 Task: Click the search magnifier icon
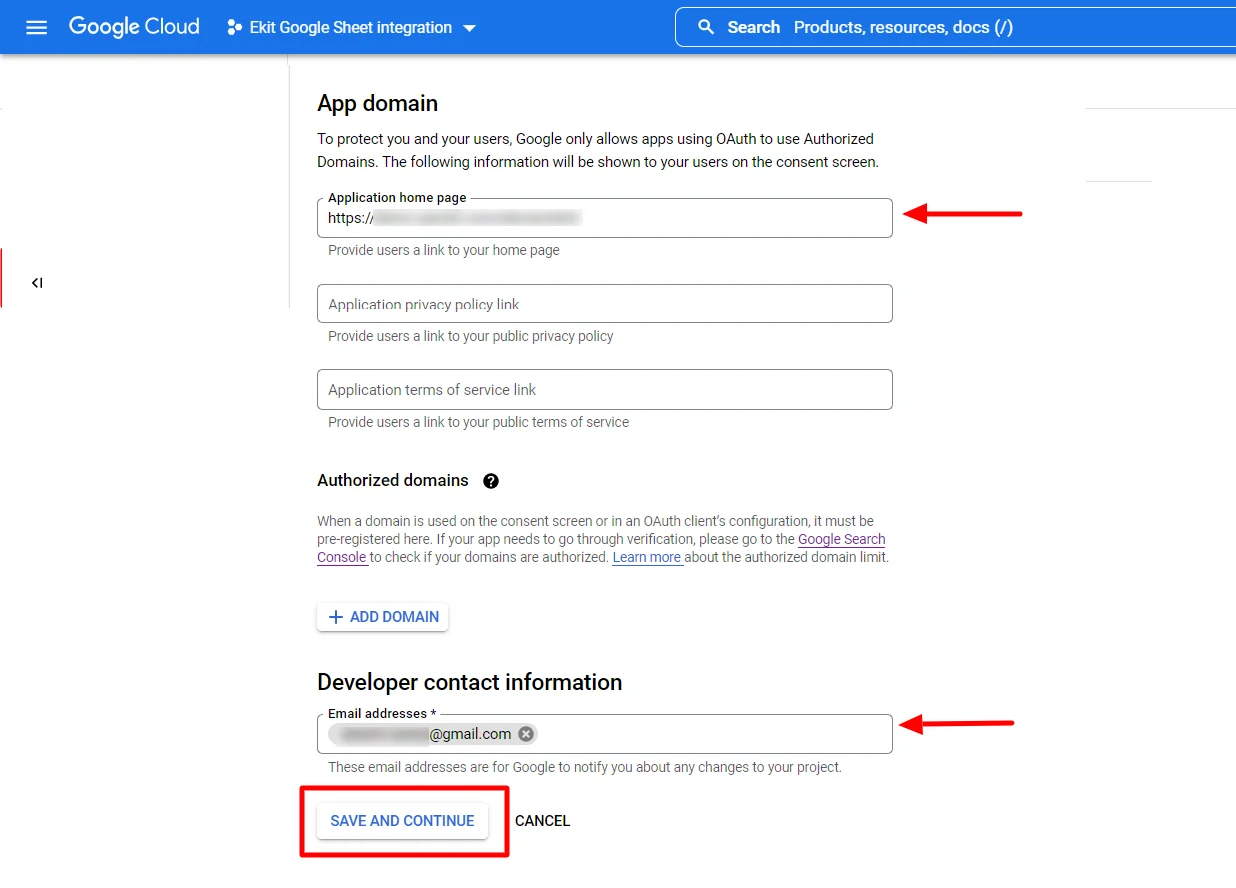click(x=707, y=27)
